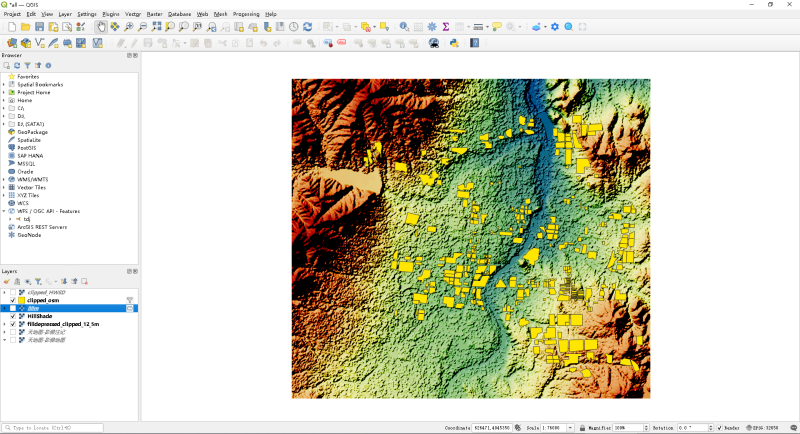Collapse all layers in Layers panel
The width and height of the screenshot is (800, 434).
[74, 282]
